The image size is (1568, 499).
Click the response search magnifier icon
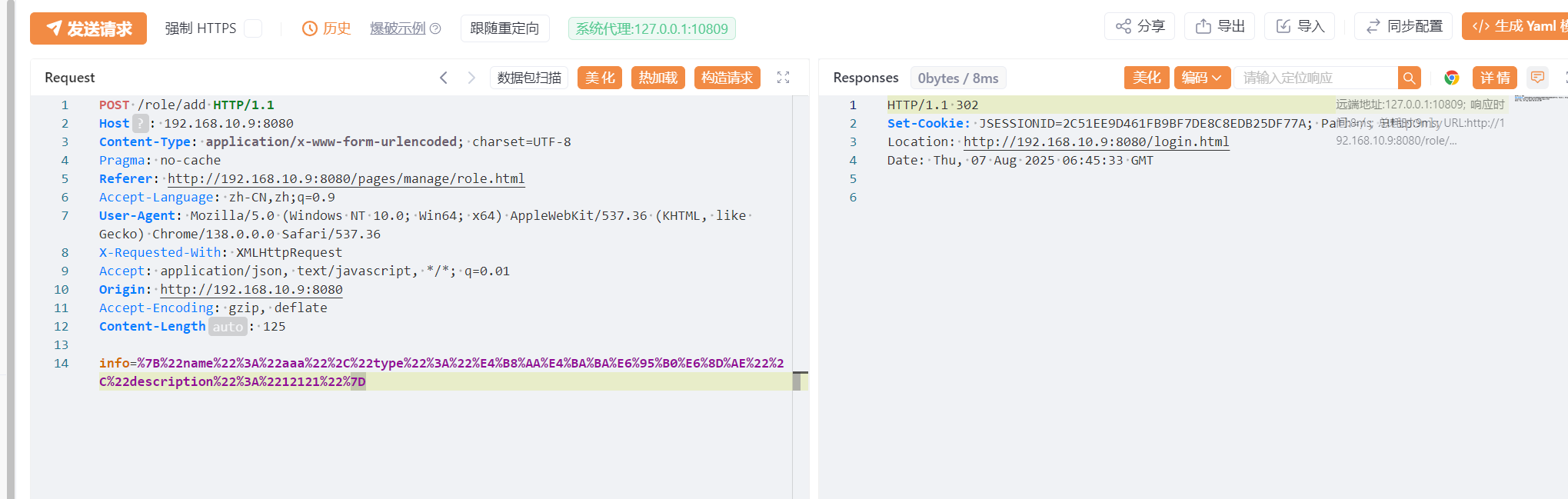tap(1409, 78)
